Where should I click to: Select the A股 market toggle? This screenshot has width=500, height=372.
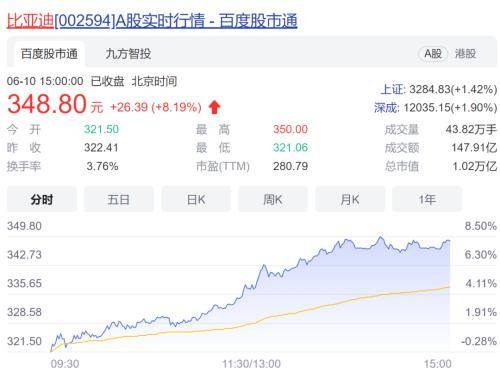click(433, 54)
